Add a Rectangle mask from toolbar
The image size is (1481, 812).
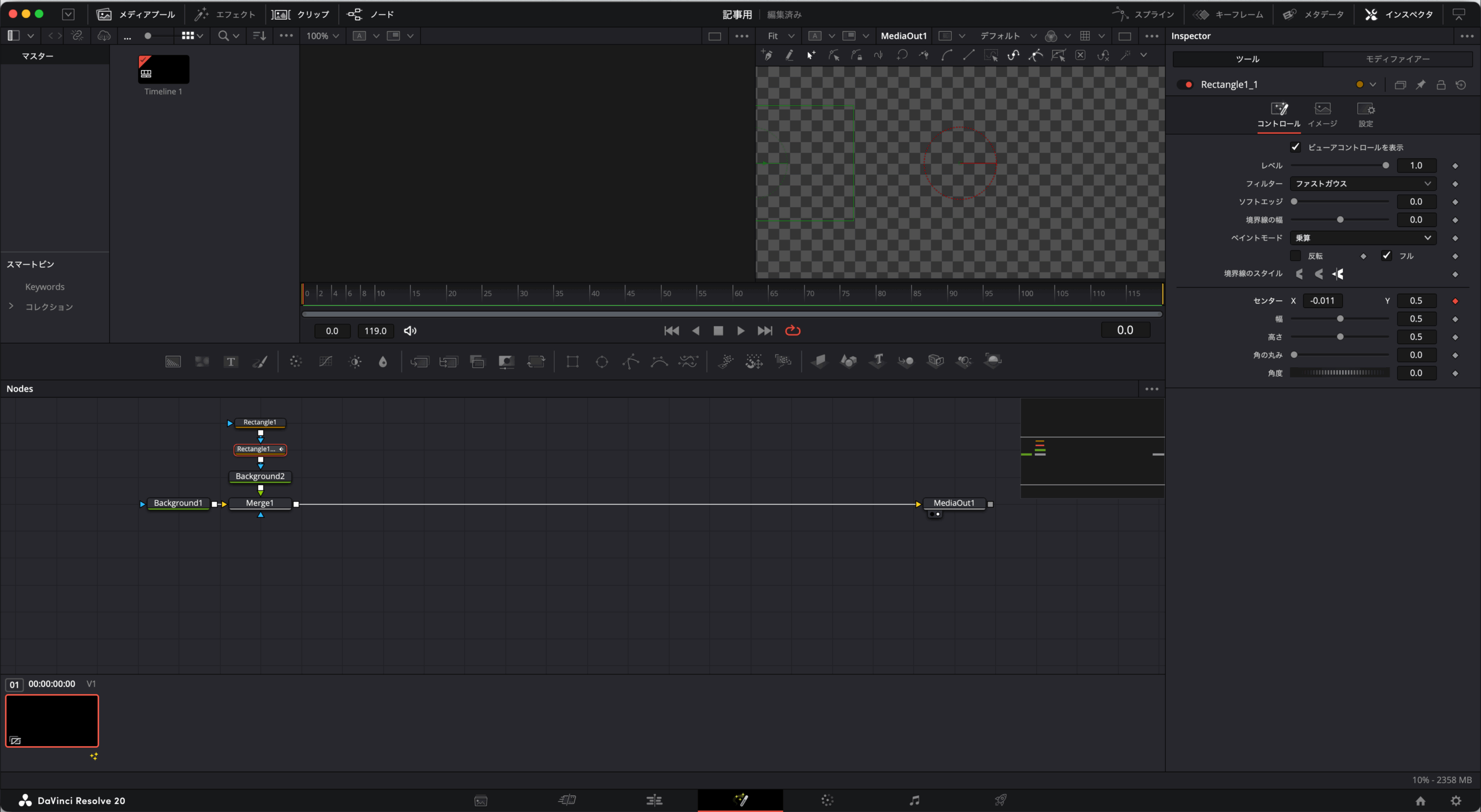point(572,362)
